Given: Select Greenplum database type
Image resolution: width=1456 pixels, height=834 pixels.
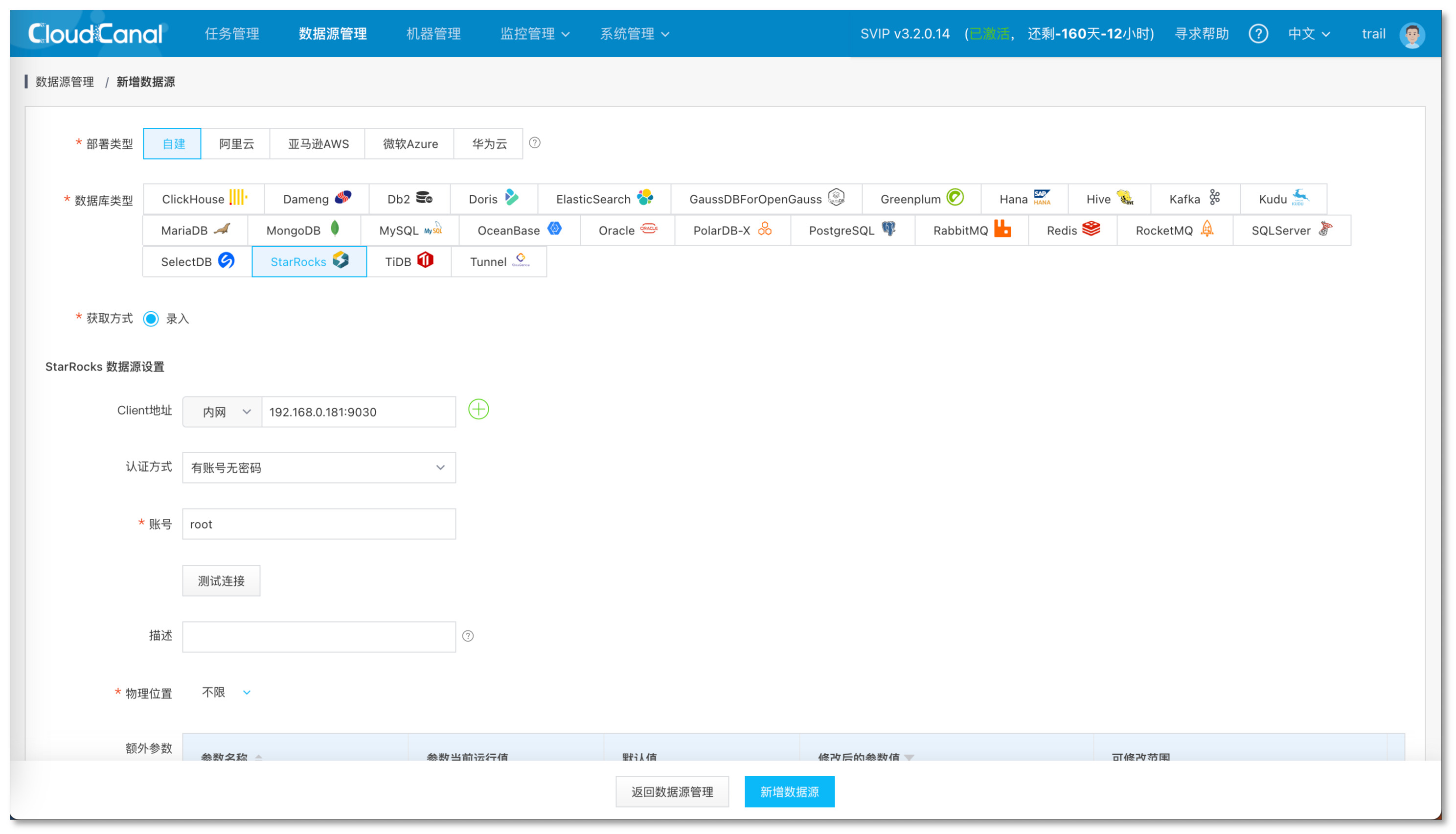Looking at the screenshot, I should (x=921, y=199).
